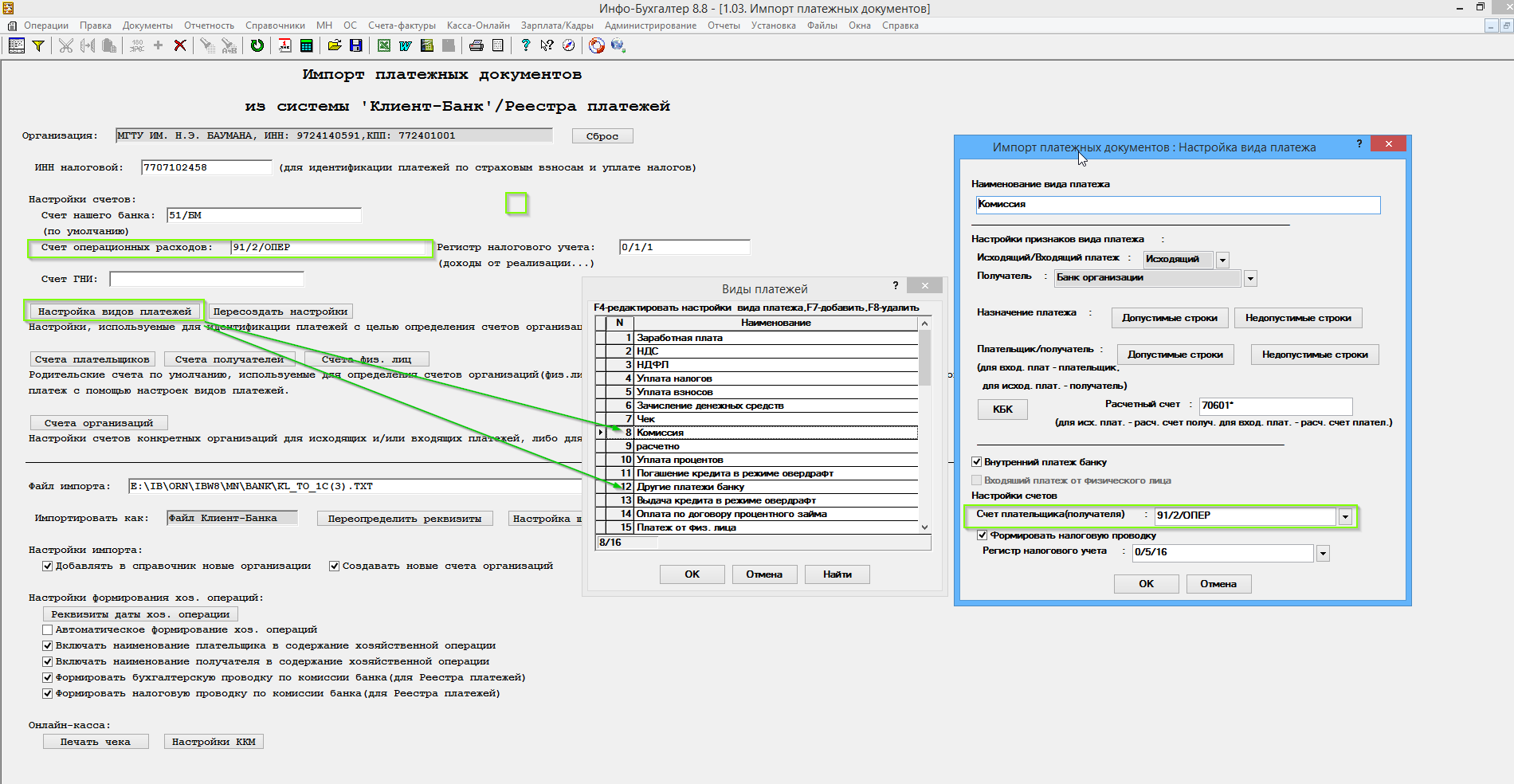Click the 'Расчетный счет' input field

(1276, 406)
